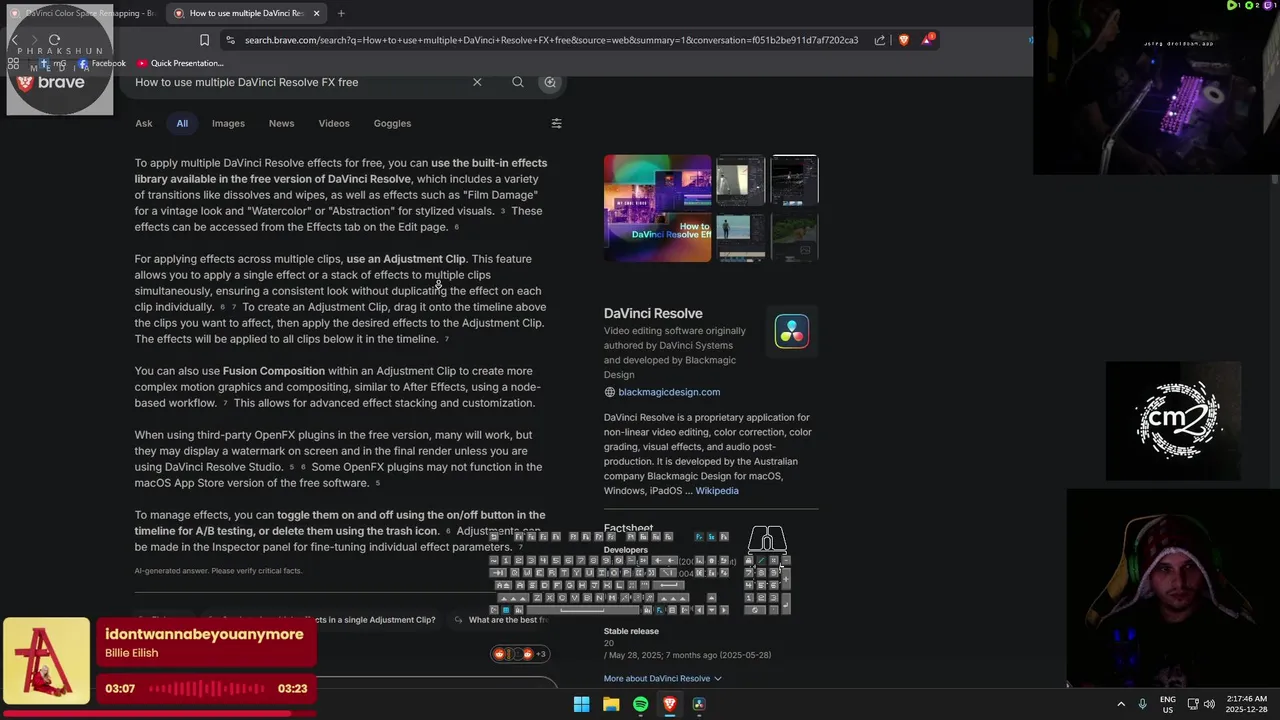Screen dimensions: 1280x720
Task: Open the Quick Presentation bookmark
Action: coord(180,63)
